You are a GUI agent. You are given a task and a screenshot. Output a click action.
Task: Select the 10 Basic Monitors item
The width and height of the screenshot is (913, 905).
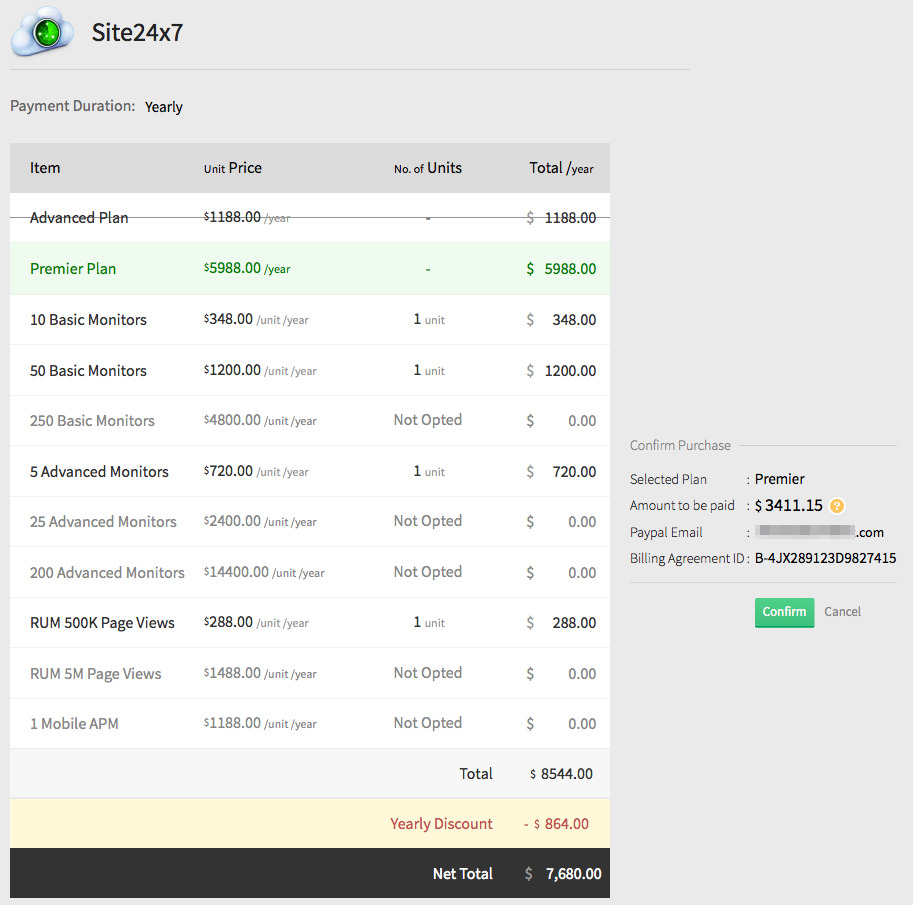click(88, 320)
